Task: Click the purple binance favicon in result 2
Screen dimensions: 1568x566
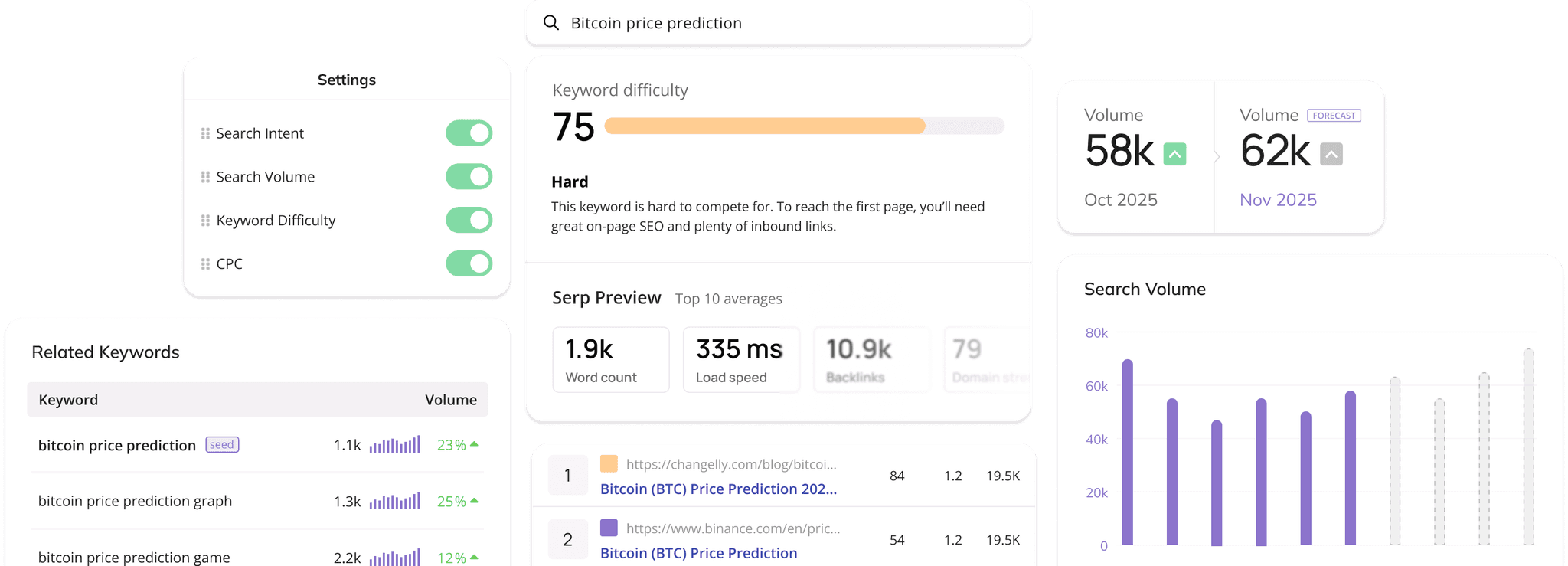Action: click(609, 528)
